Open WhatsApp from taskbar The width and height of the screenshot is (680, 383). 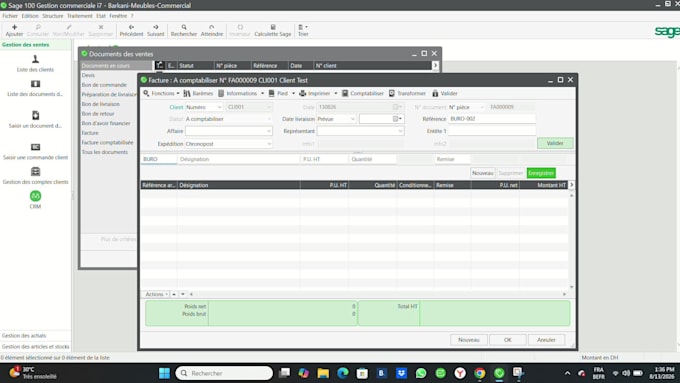click(x=421, y=373)
